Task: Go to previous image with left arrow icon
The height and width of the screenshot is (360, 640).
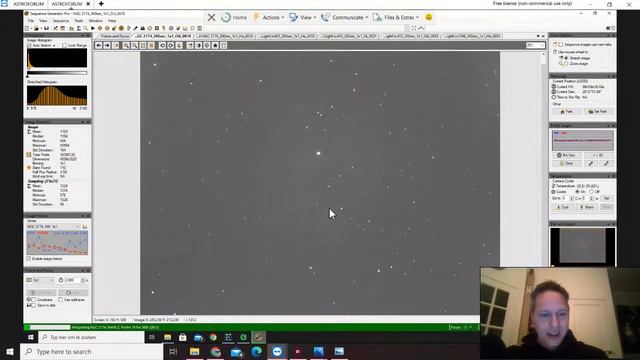Action: [x=99, y=45]
